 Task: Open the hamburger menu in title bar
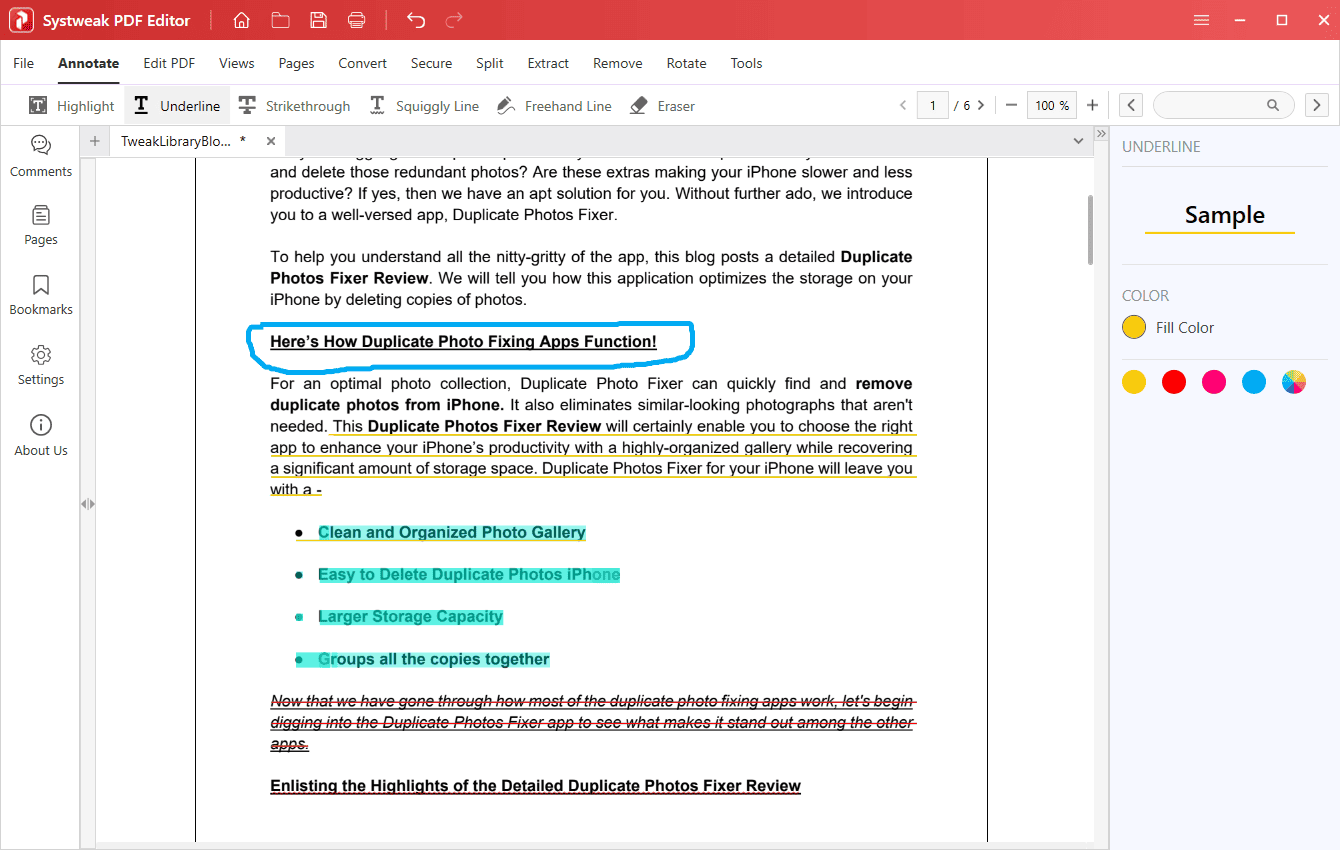pyautogui.click(x=1201, y=20)
